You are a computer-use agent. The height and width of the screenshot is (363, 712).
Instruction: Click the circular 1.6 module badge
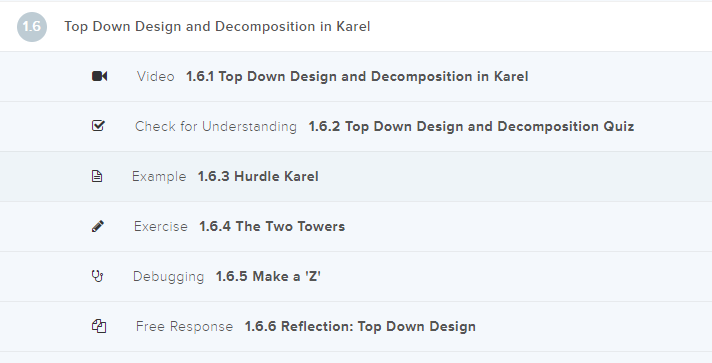click(x=32, y=27)
